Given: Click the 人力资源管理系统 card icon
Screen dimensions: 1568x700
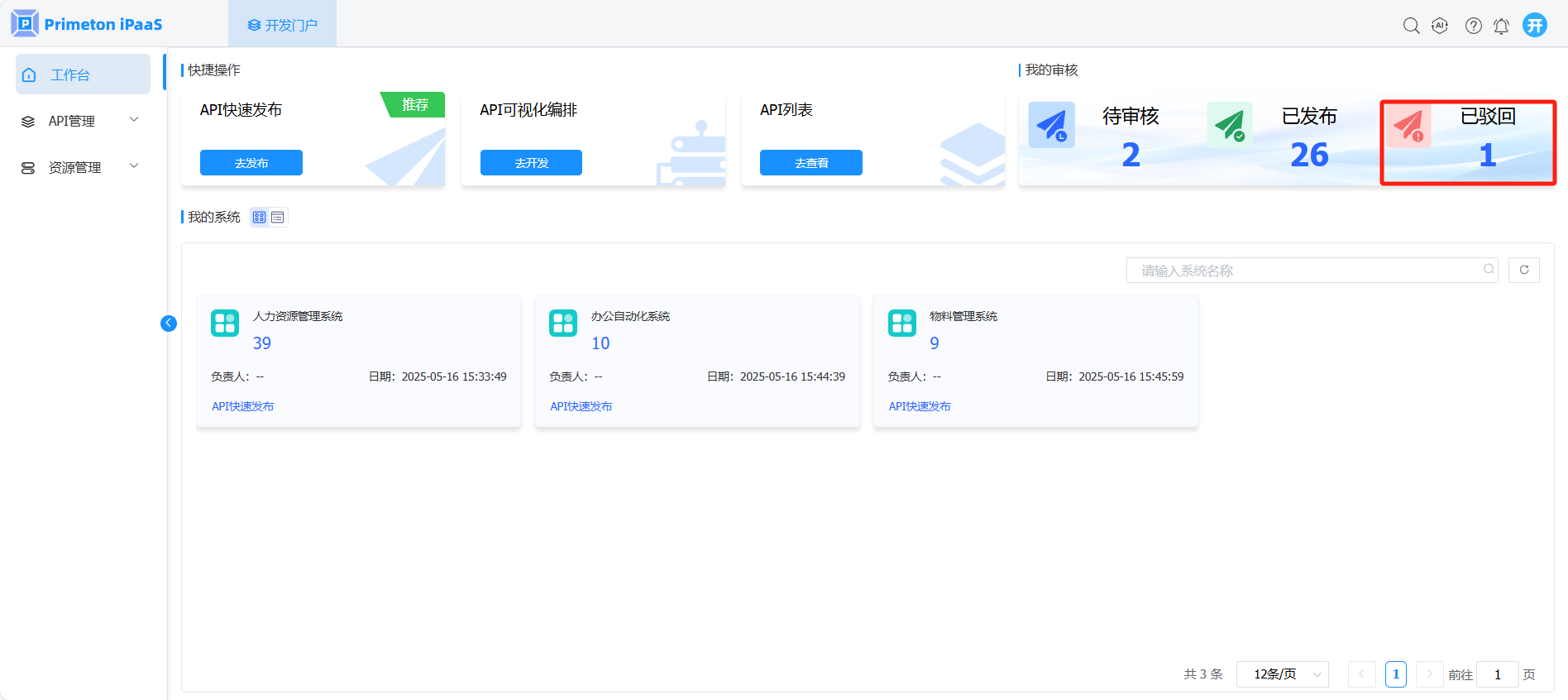Looking at the screenshot, I should coord(225,323).
